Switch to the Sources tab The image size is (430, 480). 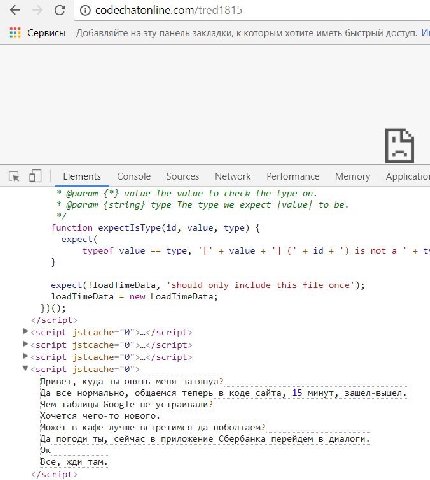coord(182,176)
